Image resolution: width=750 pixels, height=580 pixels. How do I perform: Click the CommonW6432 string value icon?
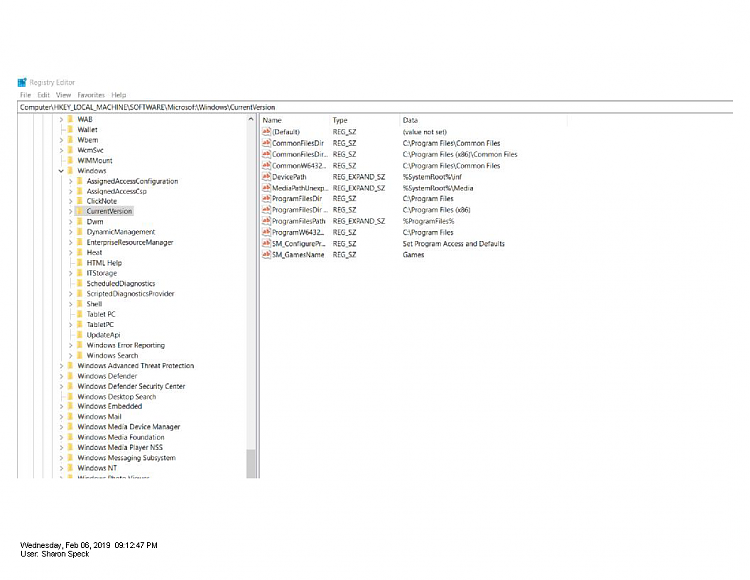[266, 165]
